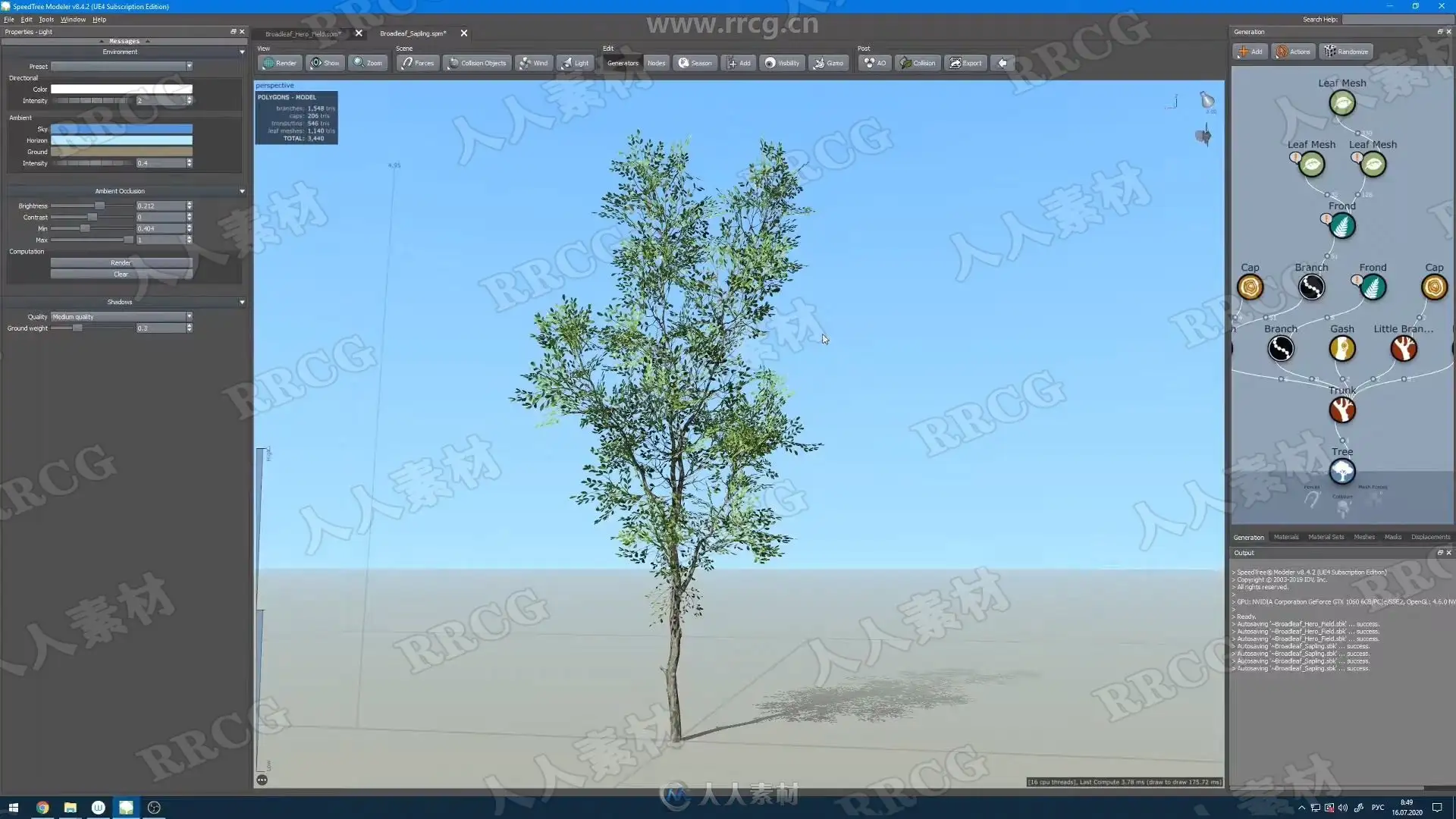Click the Render computation button
The width and height of the screenshot is (1456, 819).
coord(121,263)
